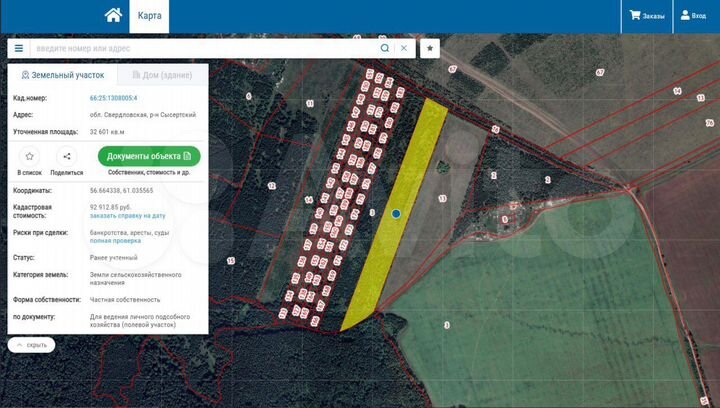Add parcel to list with star icon
720x408 pixels.
point(30,157)
